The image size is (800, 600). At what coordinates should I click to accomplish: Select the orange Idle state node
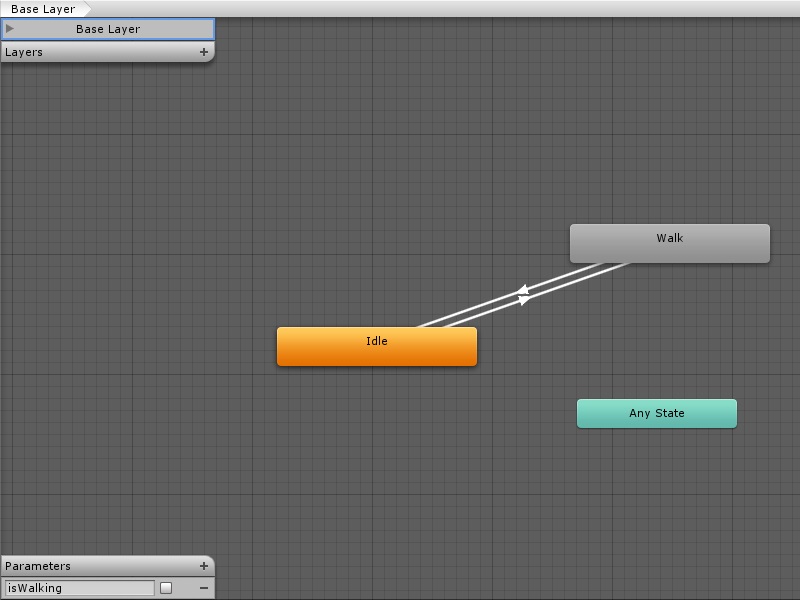point(376,347)
